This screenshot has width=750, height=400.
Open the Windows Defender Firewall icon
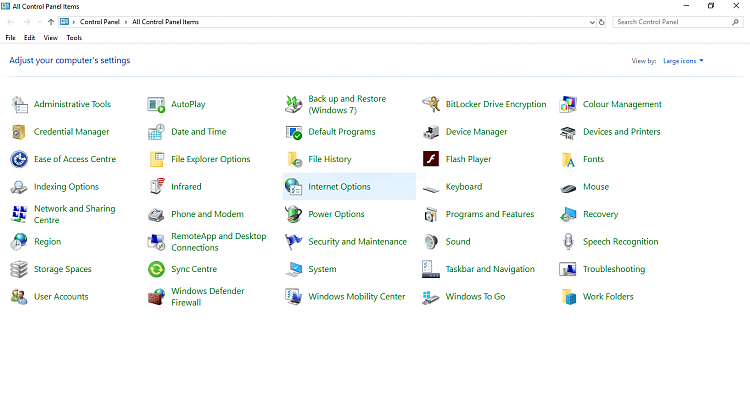[x=156, y=297]
